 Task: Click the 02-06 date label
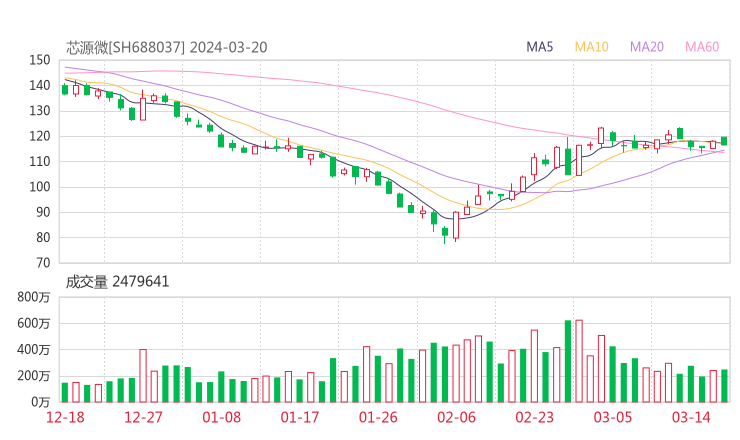(x=456, y=417)
